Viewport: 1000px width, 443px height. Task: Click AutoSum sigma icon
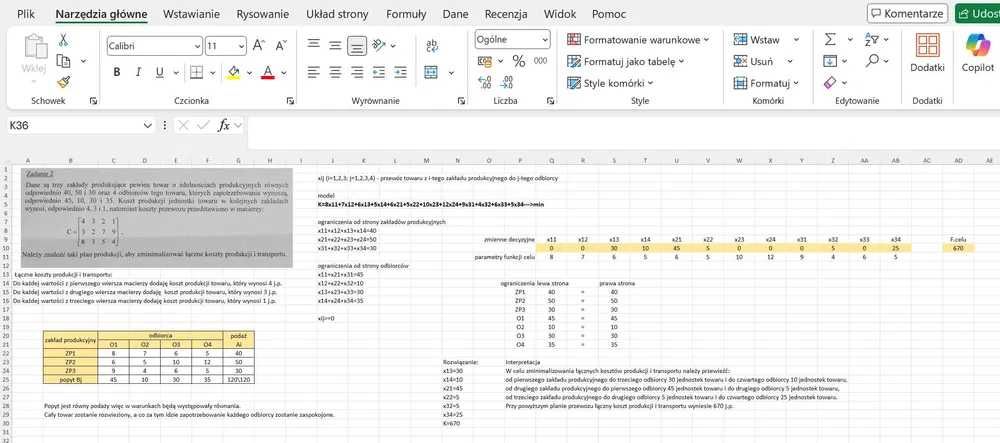pyautogui.click(x=830, y=40)
